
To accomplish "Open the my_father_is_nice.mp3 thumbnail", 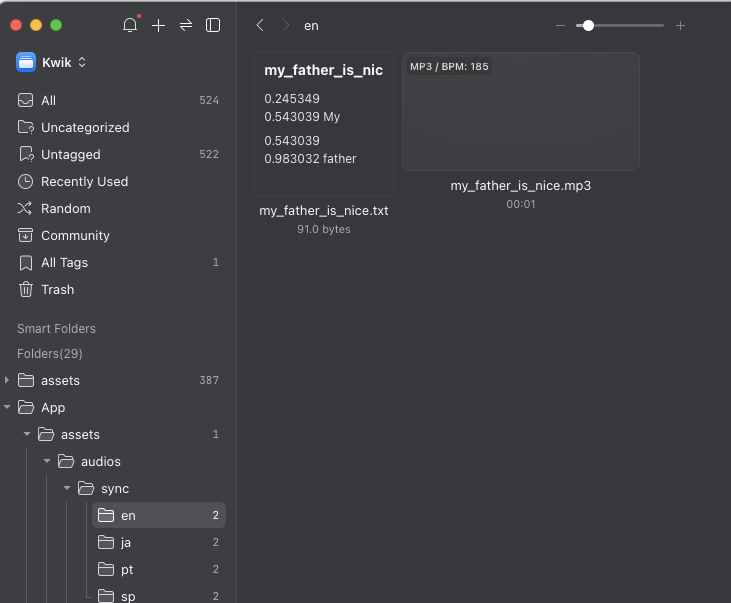I will (521, 112).
